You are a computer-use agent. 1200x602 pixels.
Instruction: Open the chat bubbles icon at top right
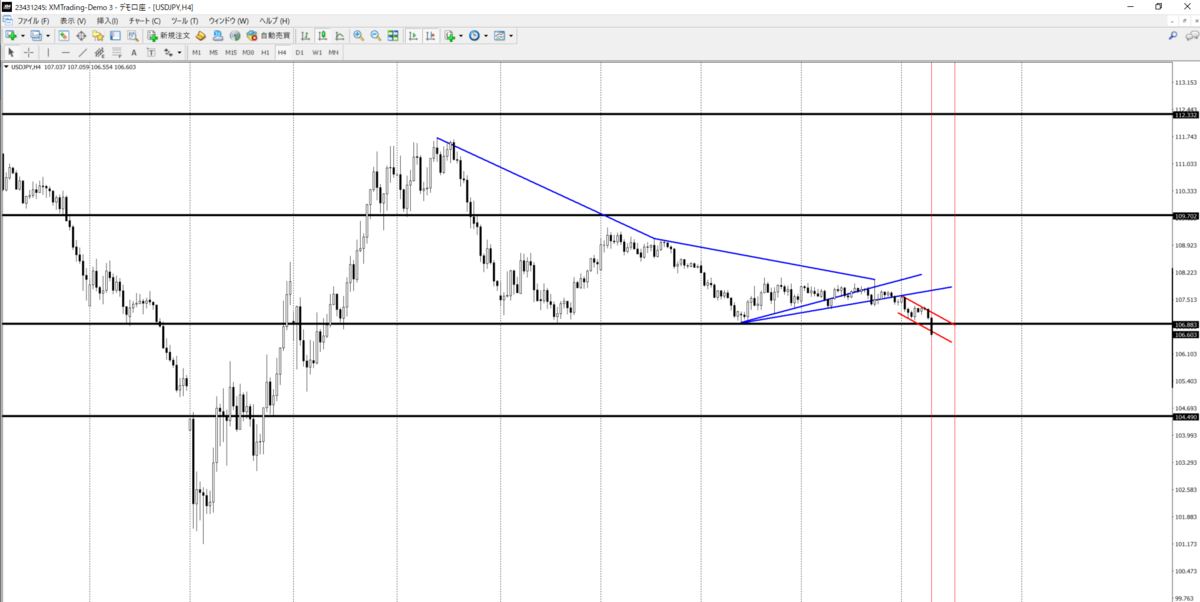click(x=1190, y=35)
